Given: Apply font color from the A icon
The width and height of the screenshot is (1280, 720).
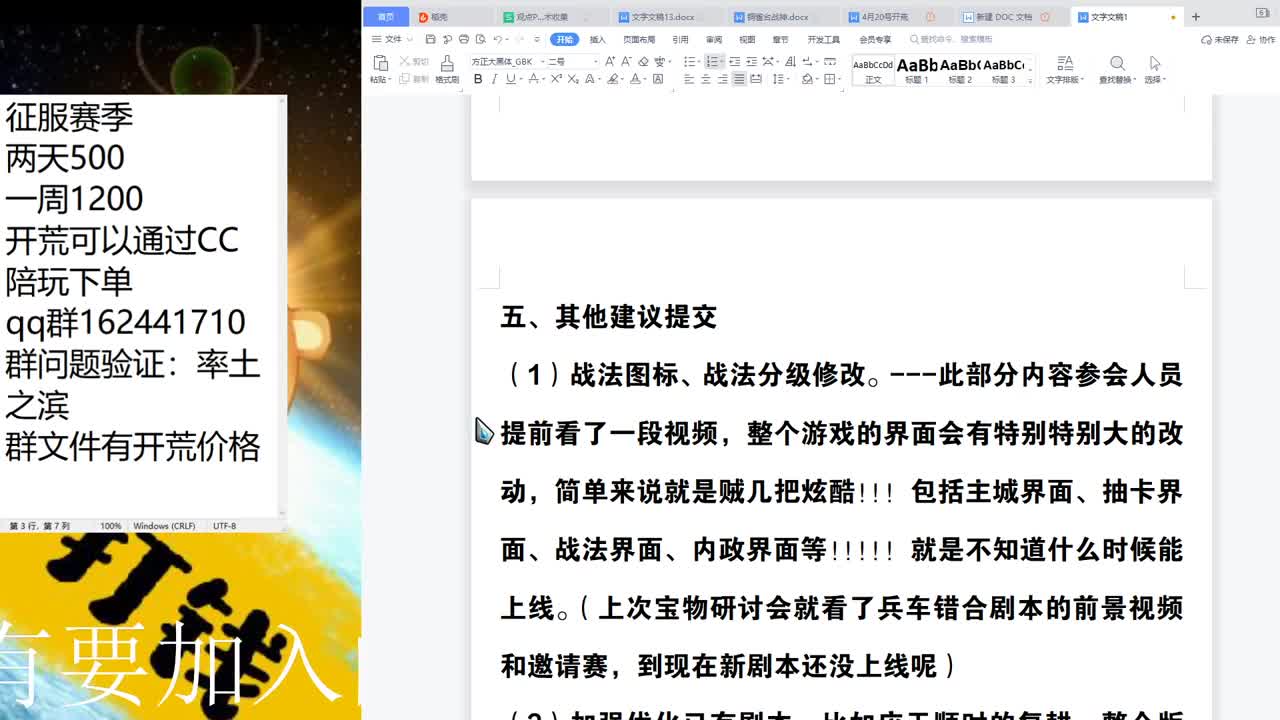Looking at the screenshot, I should point(635,79).
